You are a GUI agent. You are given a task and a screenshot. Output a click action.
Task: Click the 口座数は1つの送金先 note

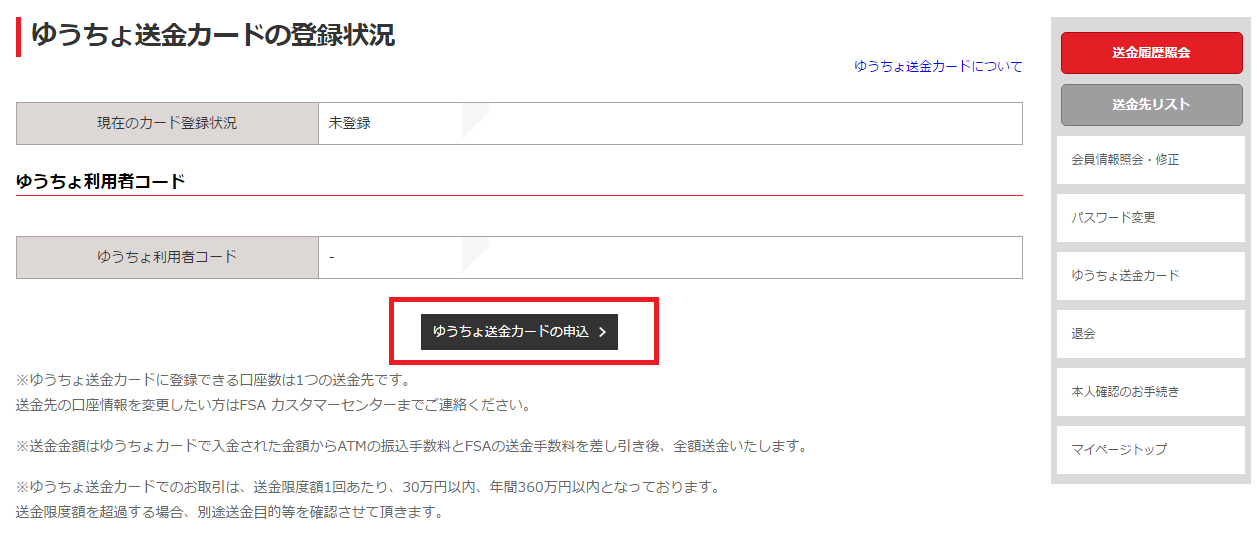[213, 380]
